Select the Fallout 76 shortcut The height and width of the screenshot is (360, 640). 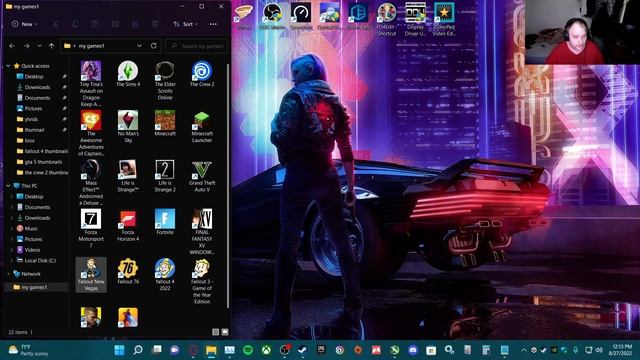[128, 271]
